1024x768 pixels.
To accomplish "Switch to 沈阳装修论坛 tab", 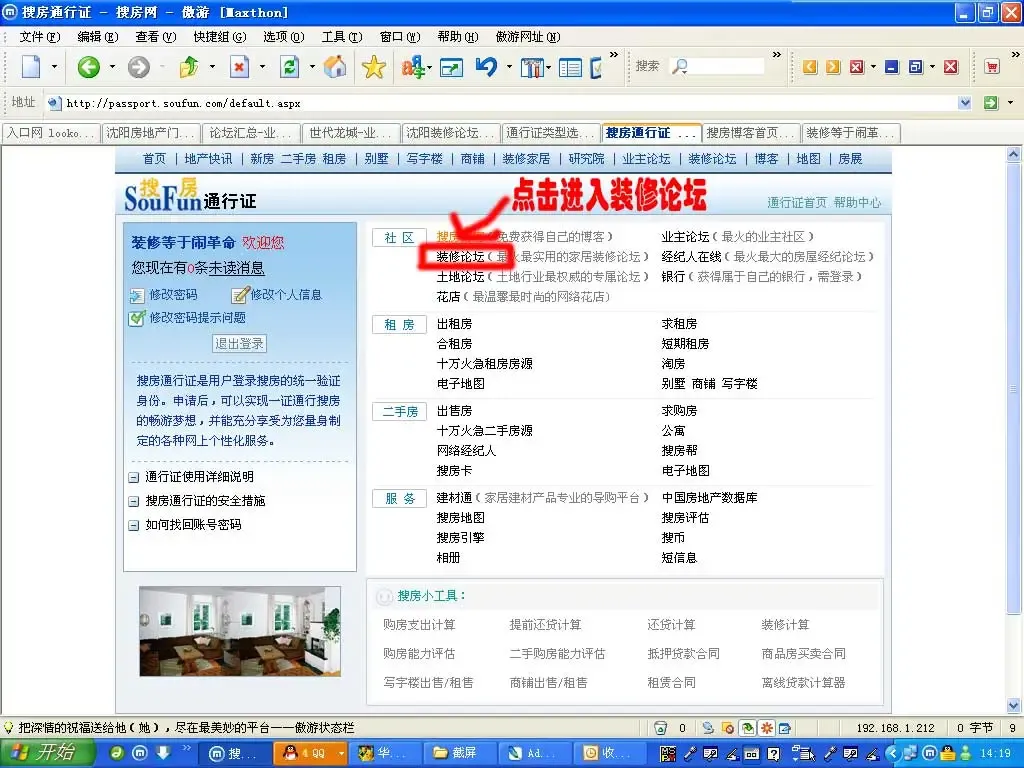I will [x=451, y=133].
